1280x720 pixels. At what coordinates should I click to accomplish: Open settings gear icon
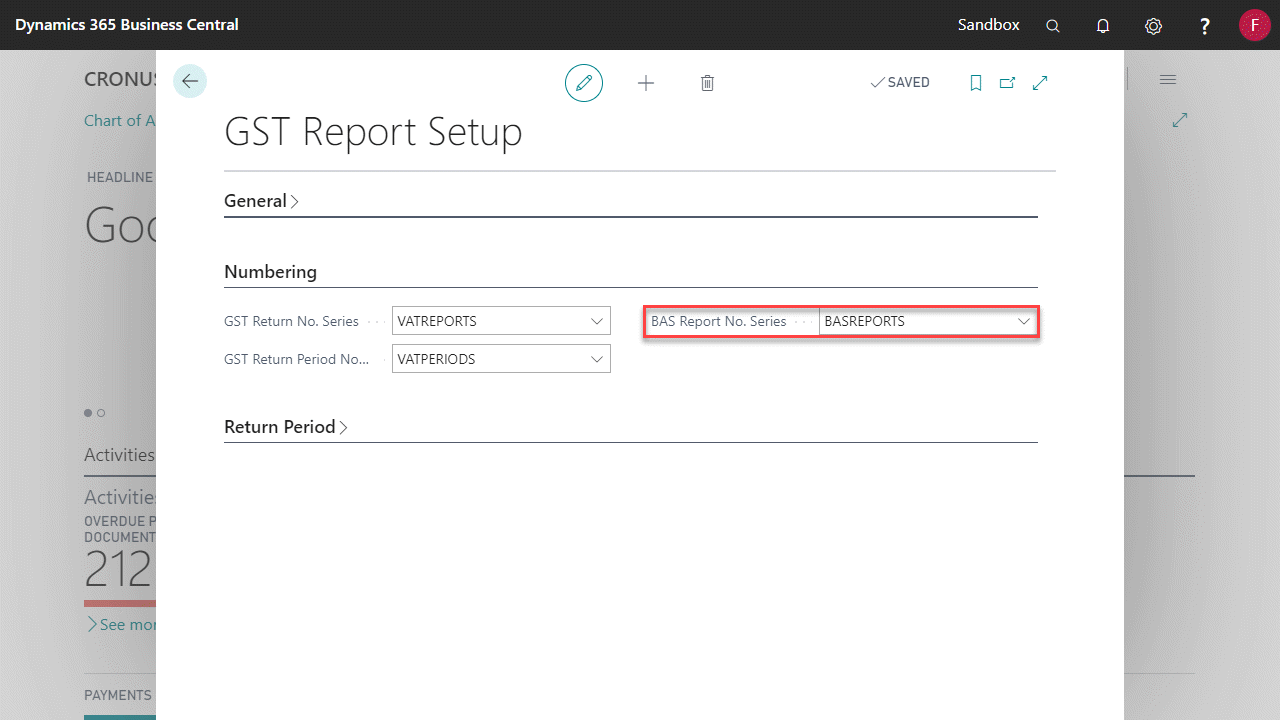pos(1153,26)
